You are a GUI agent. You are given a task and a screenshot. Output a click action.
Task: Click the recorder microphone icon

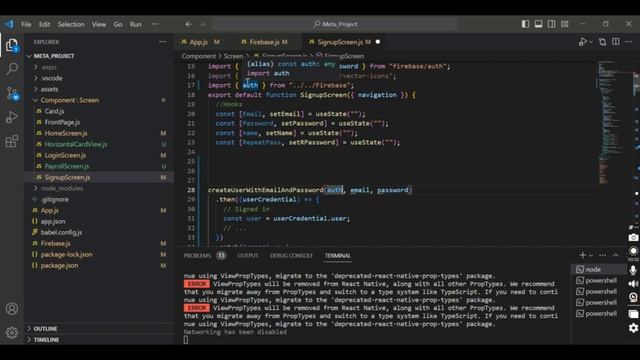(633, 269)
